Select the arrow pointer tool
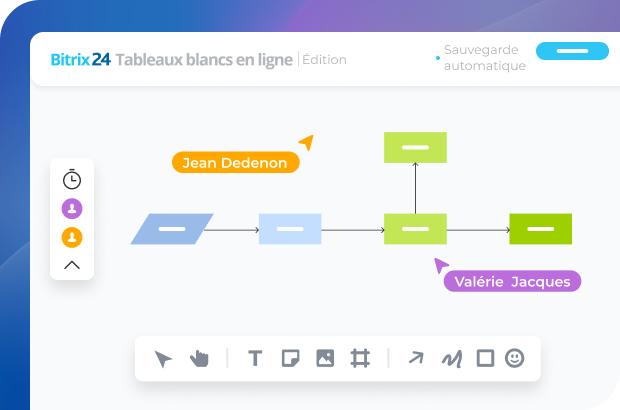The image size is (620, 410). (x=163, y=359)
